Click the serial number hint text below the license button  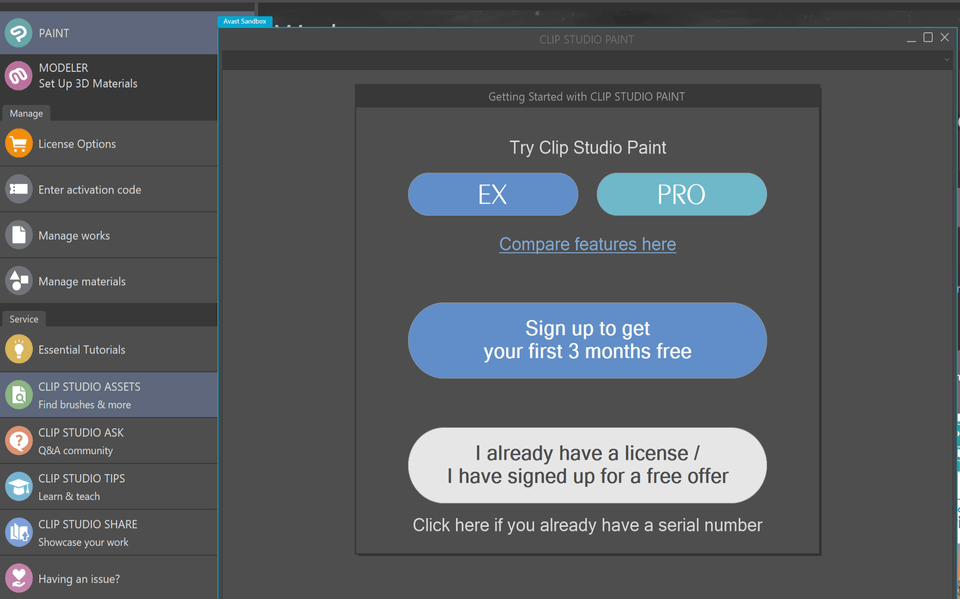coord(587,524)
